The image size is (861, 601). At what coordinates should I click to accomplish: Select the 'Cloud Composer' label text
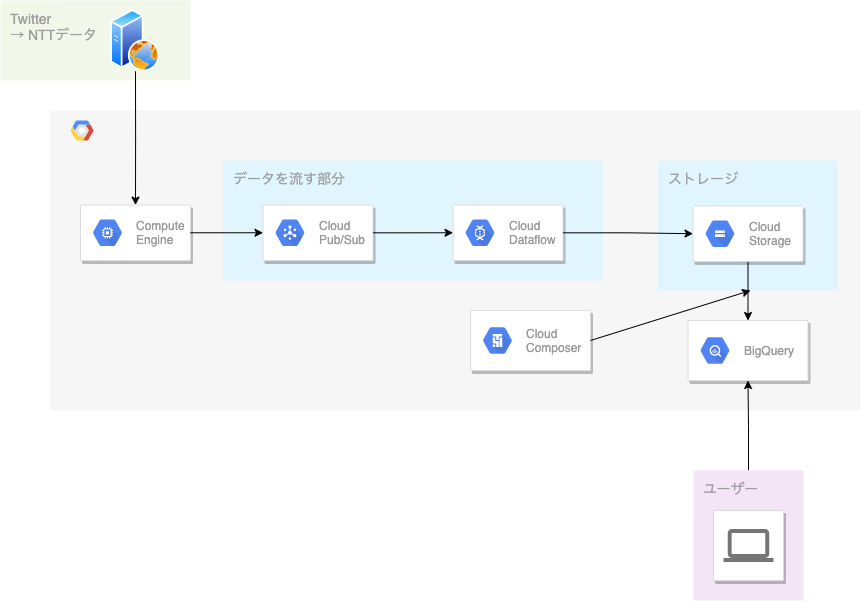553,341
